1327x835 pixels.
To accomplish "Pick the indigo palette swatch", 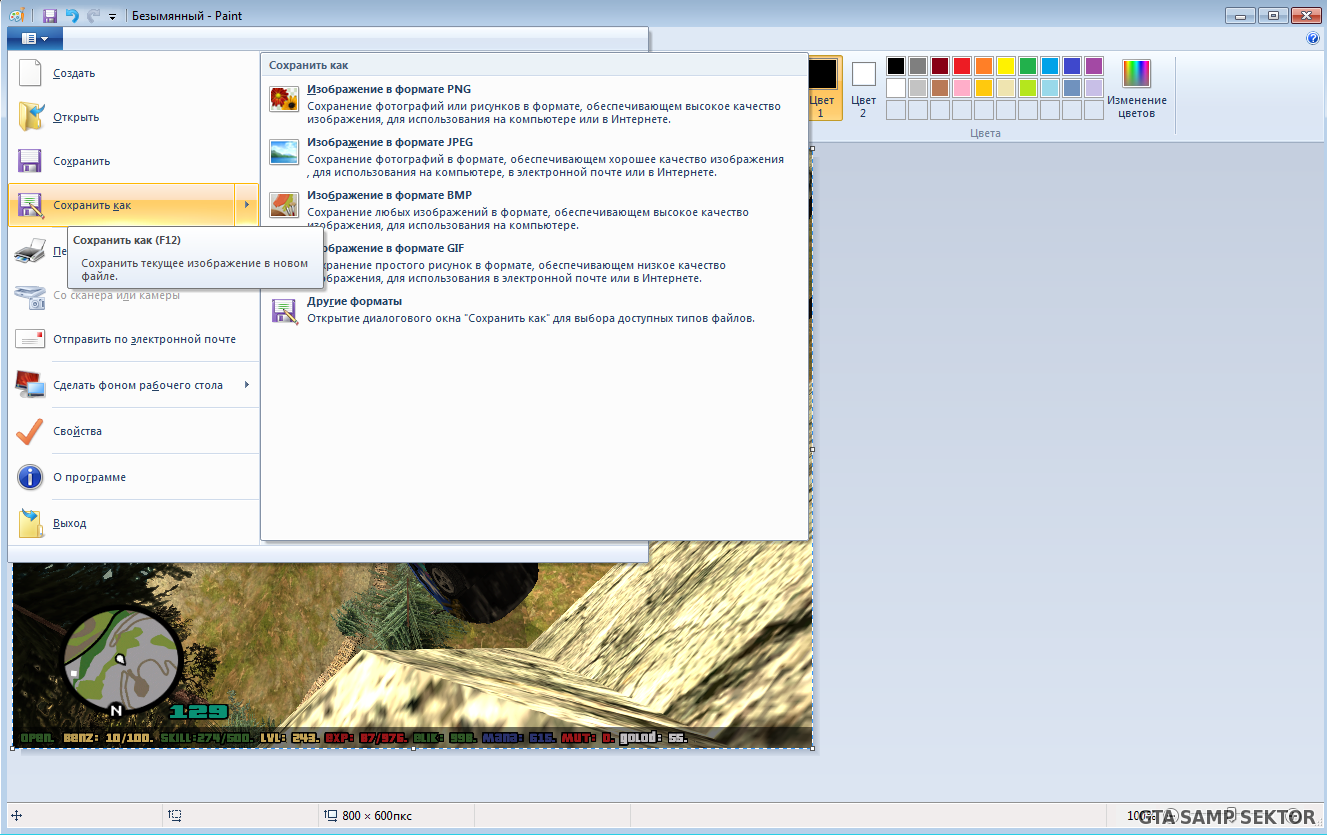I will click(x=1072, y=66).
